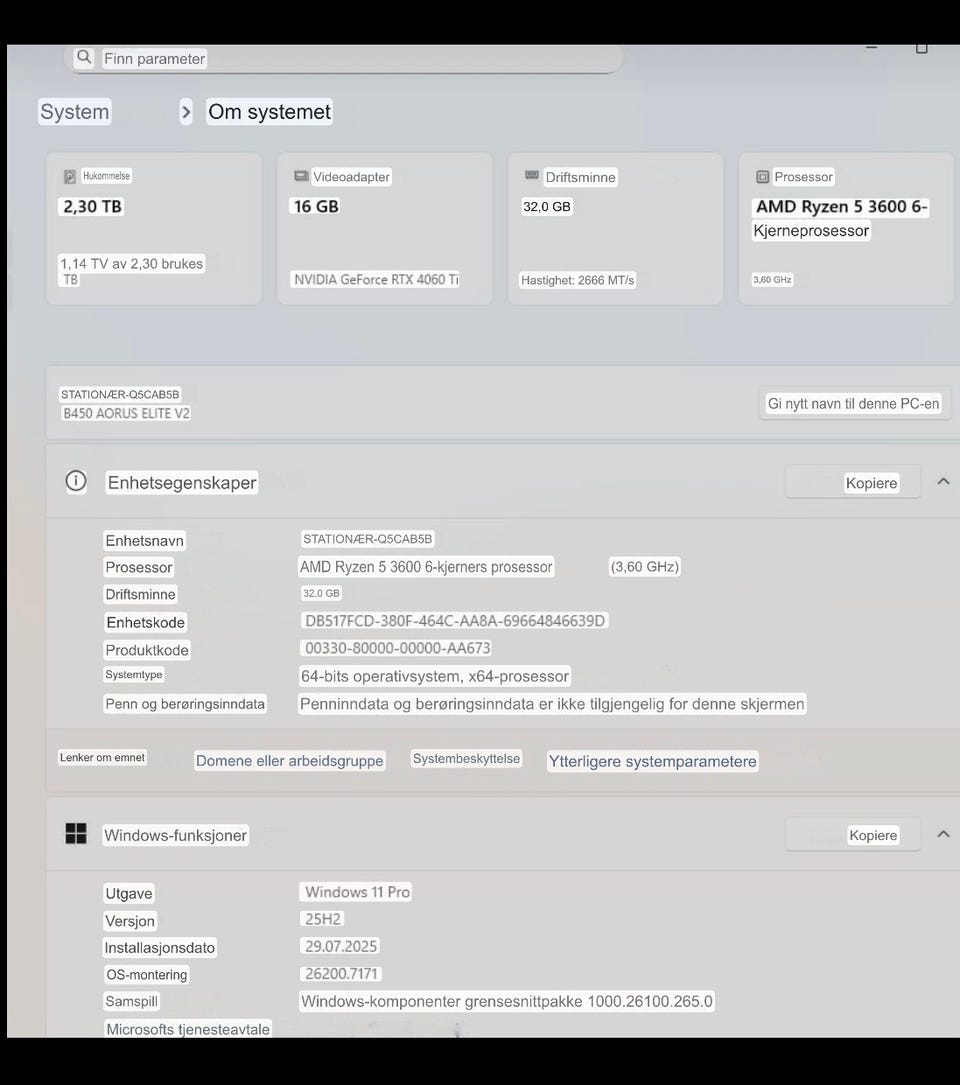Open Domene eller arbeidsgruppe link
The width and height of the screenshot is (960, 1085).
point(289,760)
